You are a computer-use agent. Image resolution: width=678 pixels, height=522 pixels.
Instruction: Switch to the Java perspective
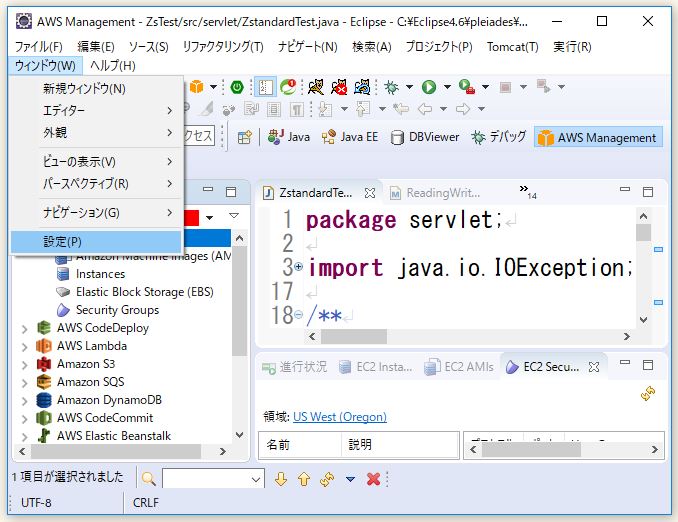[x=289, y=137]
